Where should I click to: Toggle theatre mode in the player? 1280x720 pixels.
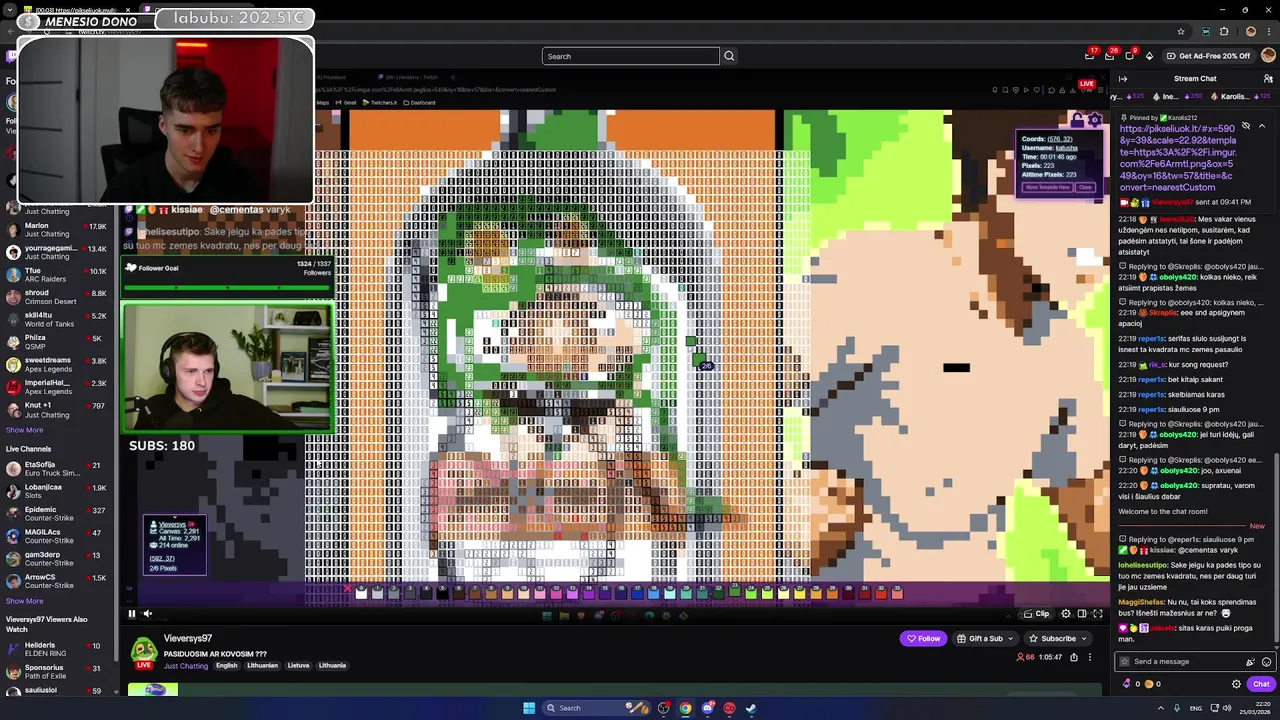click(1082, 614)
